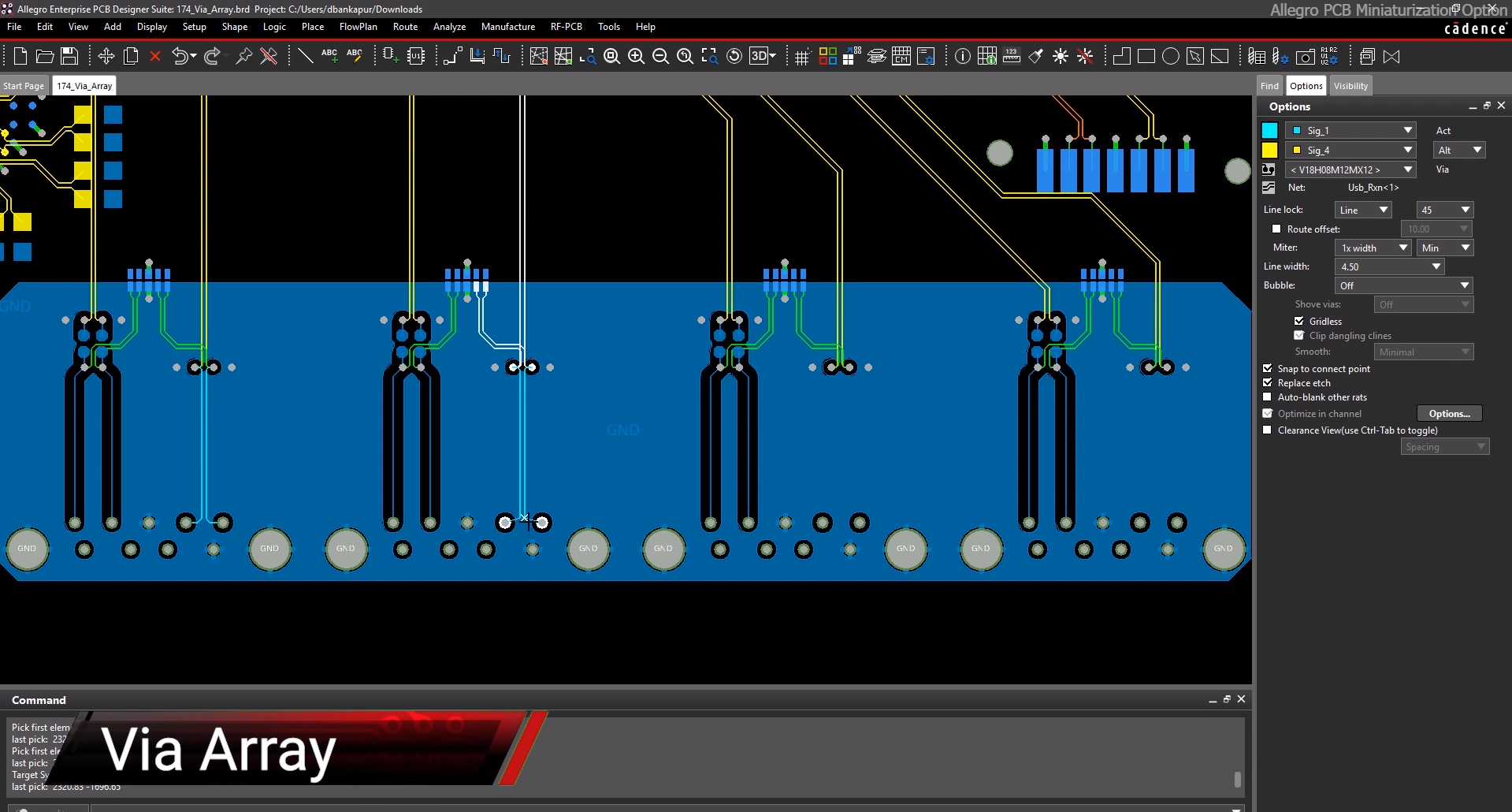Toggle the grid display icon

click(802, 57)
